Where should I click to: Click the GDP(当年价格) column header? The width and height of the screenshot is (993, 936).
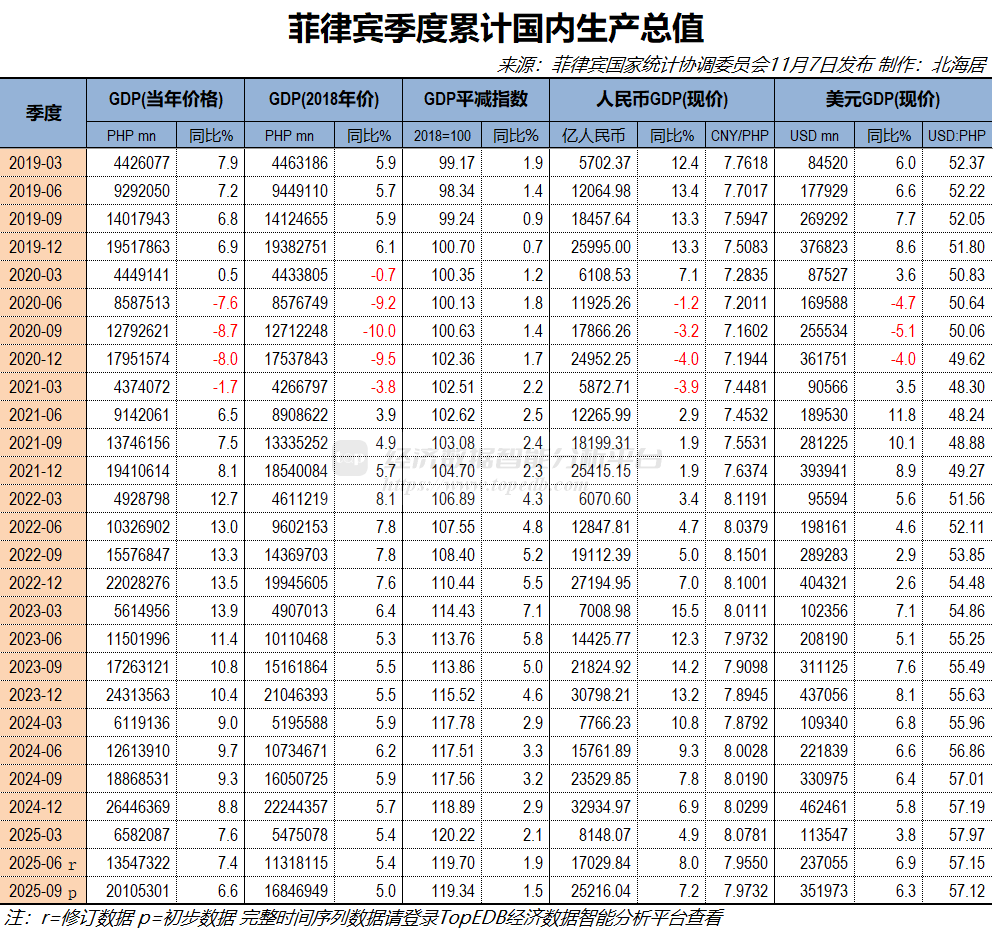(164, 99)
